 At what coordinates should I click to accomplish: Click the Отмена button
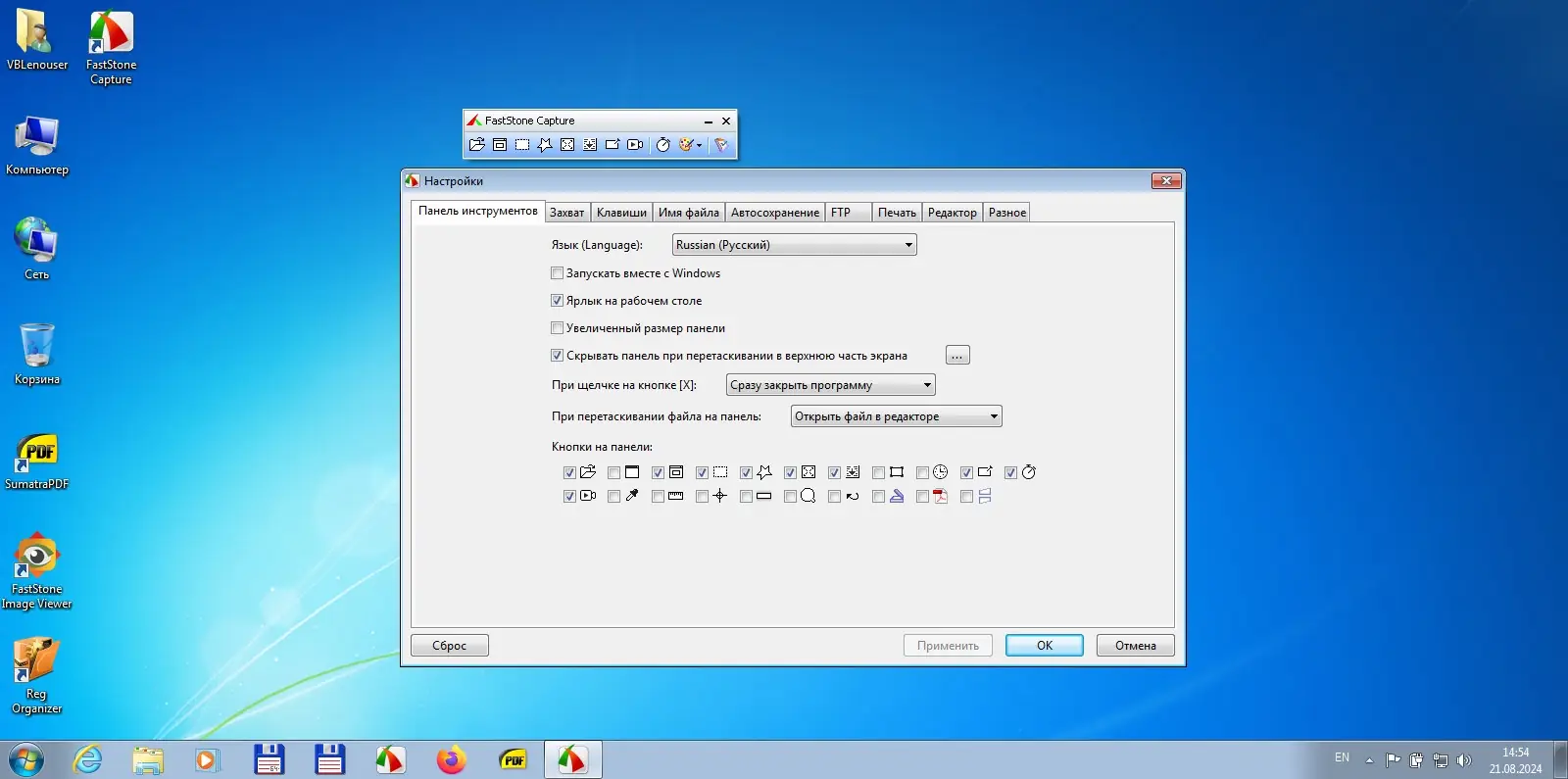coord(1136,646)
